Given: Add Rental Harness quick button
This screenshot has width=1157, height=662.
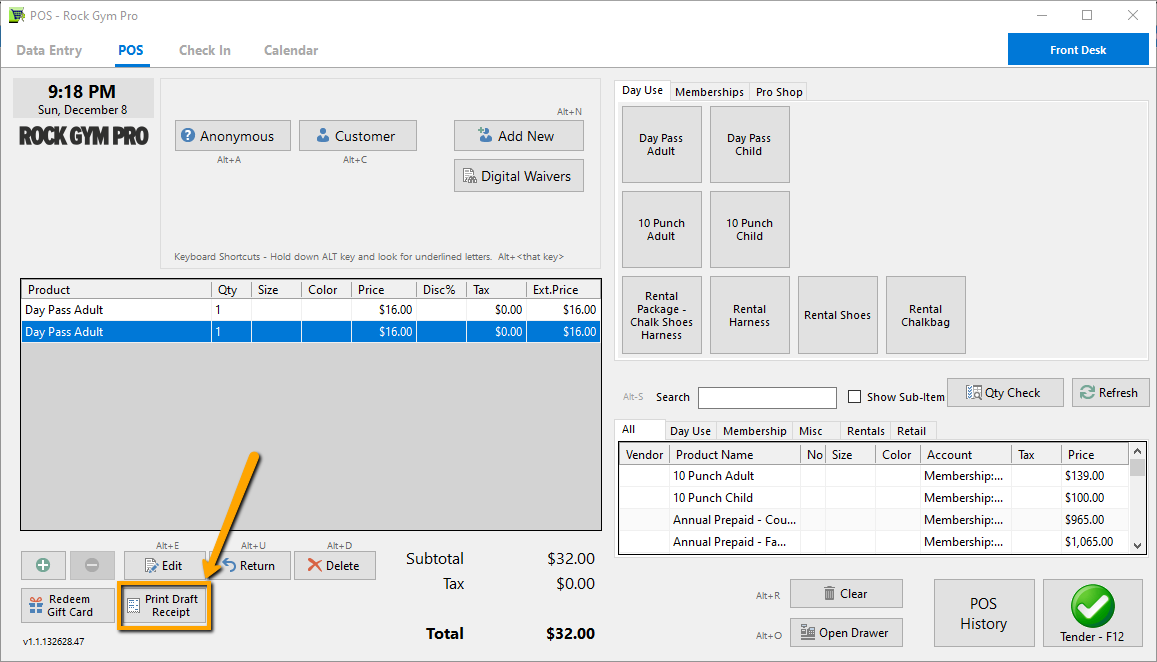Looking at the screenshot, I should (x=749, y=315).
